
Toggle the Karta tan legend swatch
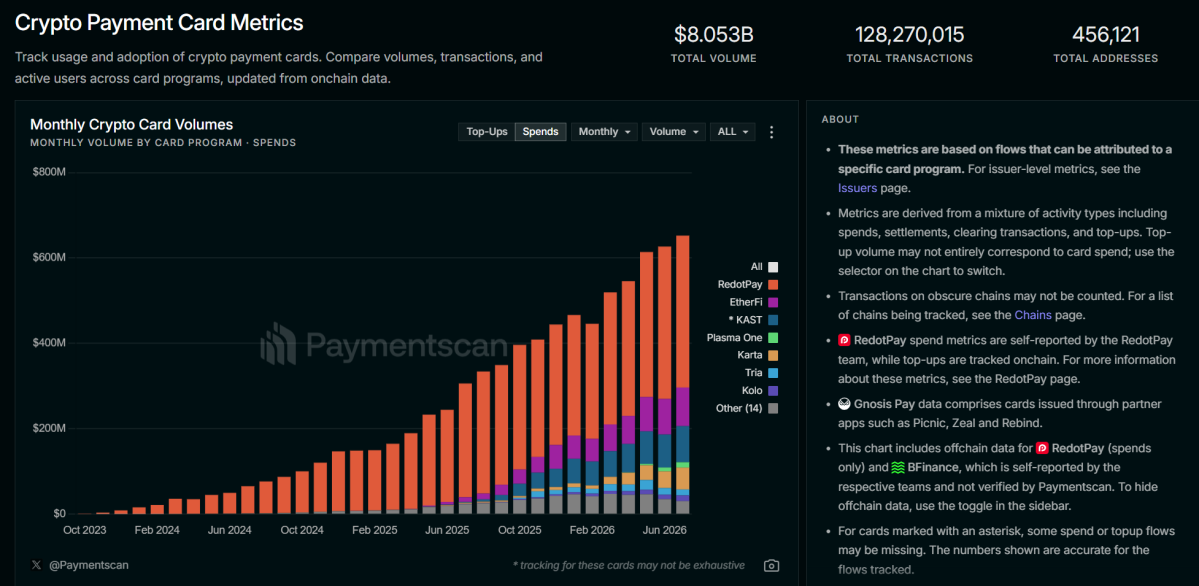coord(773,355)
